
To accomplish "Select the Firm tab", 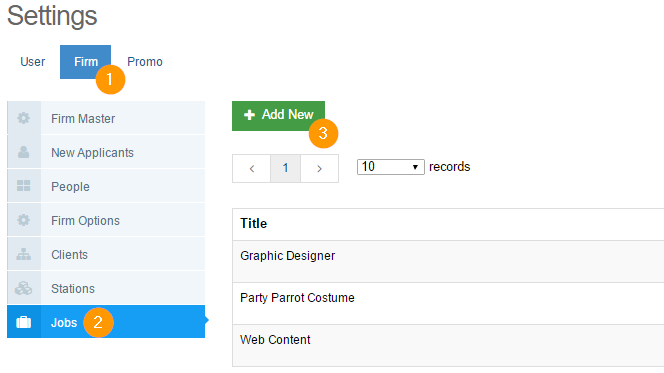I will (x=86, y=62).
